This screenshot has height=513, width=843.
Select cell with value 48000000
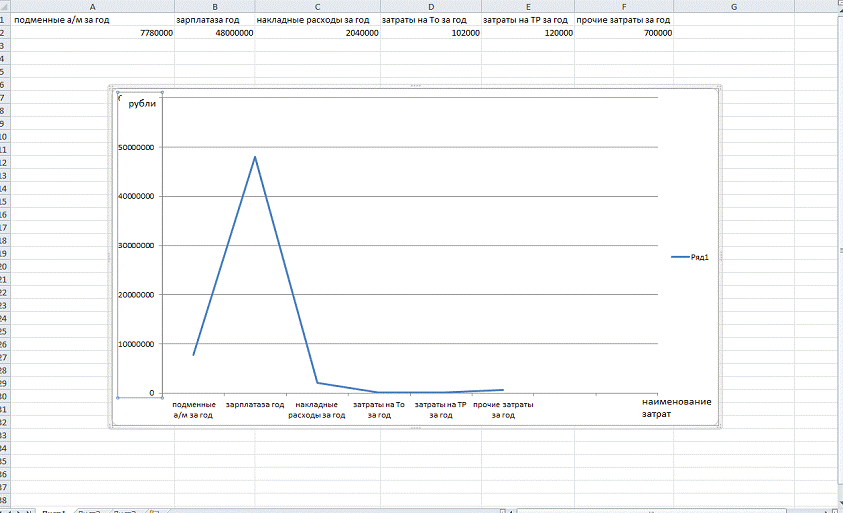[214, 33]
